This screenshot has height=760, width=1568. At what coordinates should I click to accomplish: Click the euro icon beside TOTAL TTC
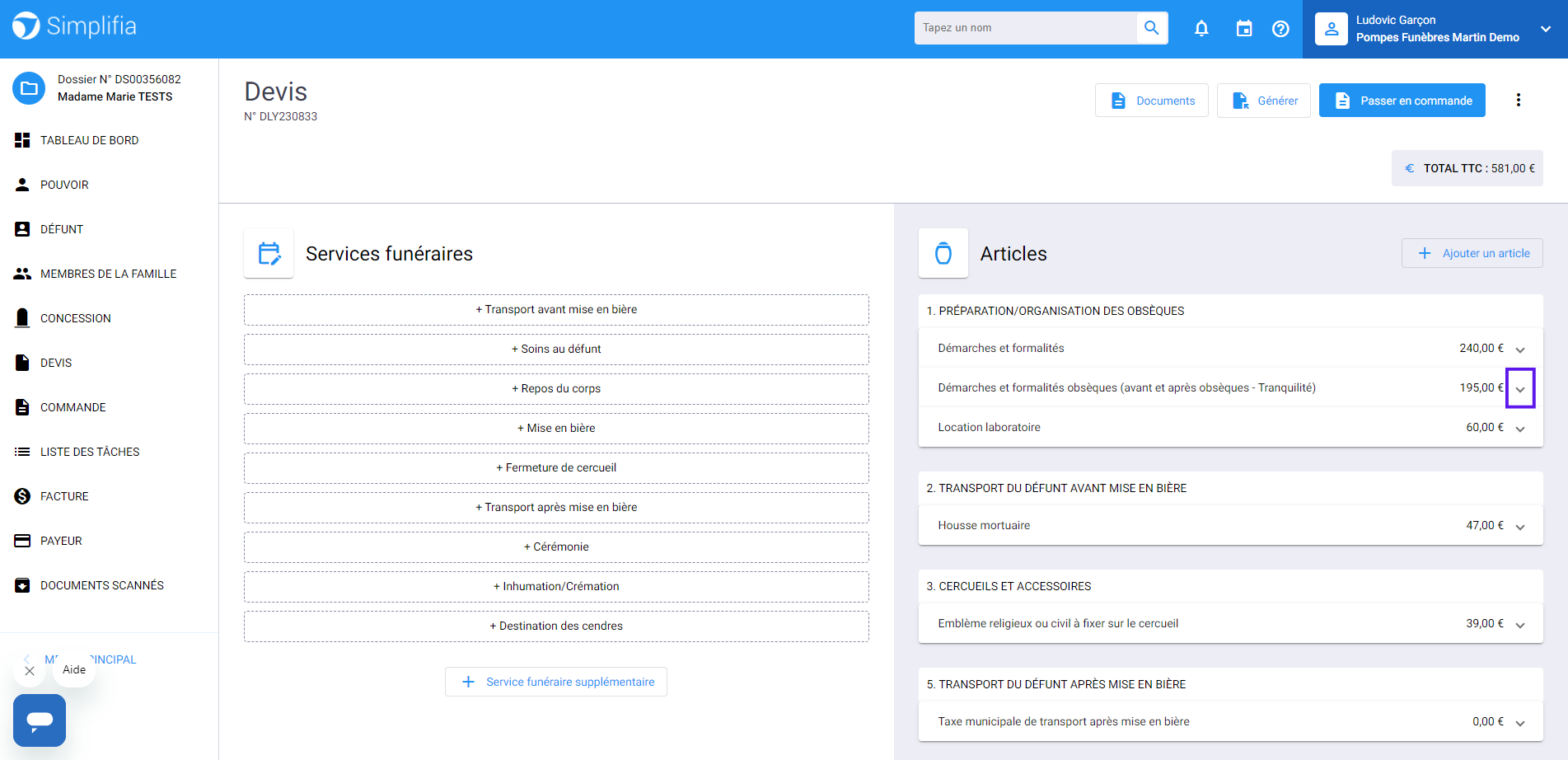pos(1409,168)
